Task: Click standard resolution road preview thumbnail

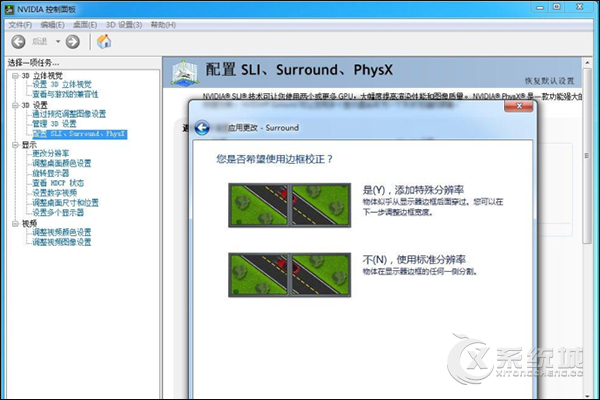Action: (x=290, y=275)
